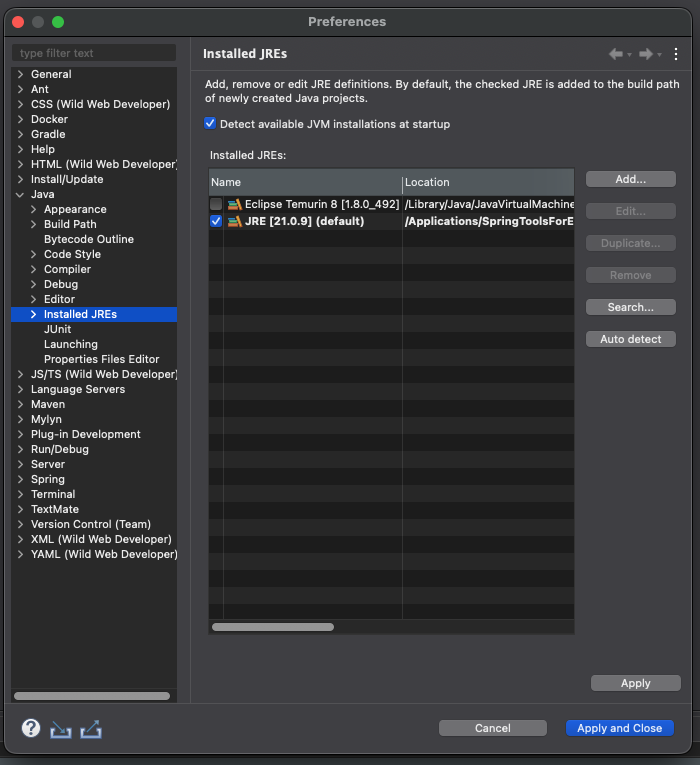Click the Search... button
This screenshot has height=765, width=700.
coord(631,307)
